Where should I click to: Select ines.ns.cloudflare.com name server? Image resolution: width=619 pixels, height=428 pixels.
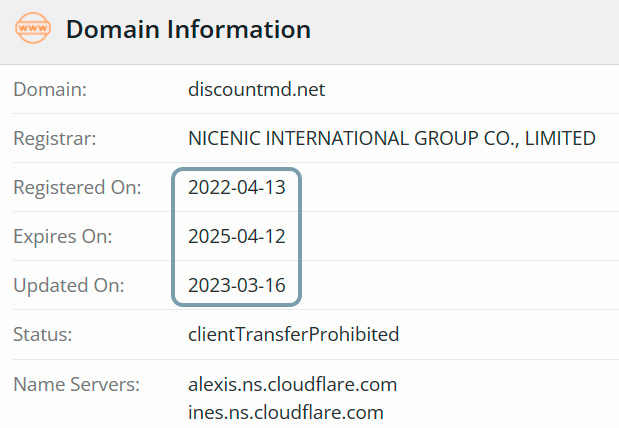point(286,412)
